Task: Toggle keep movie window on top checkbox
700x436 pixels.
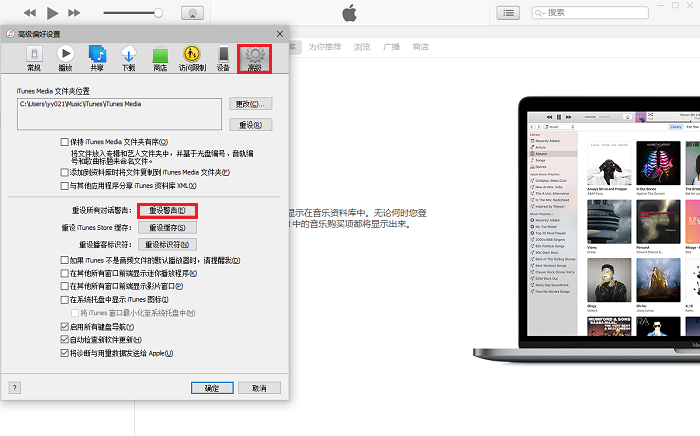Action: tap(64, 286)
